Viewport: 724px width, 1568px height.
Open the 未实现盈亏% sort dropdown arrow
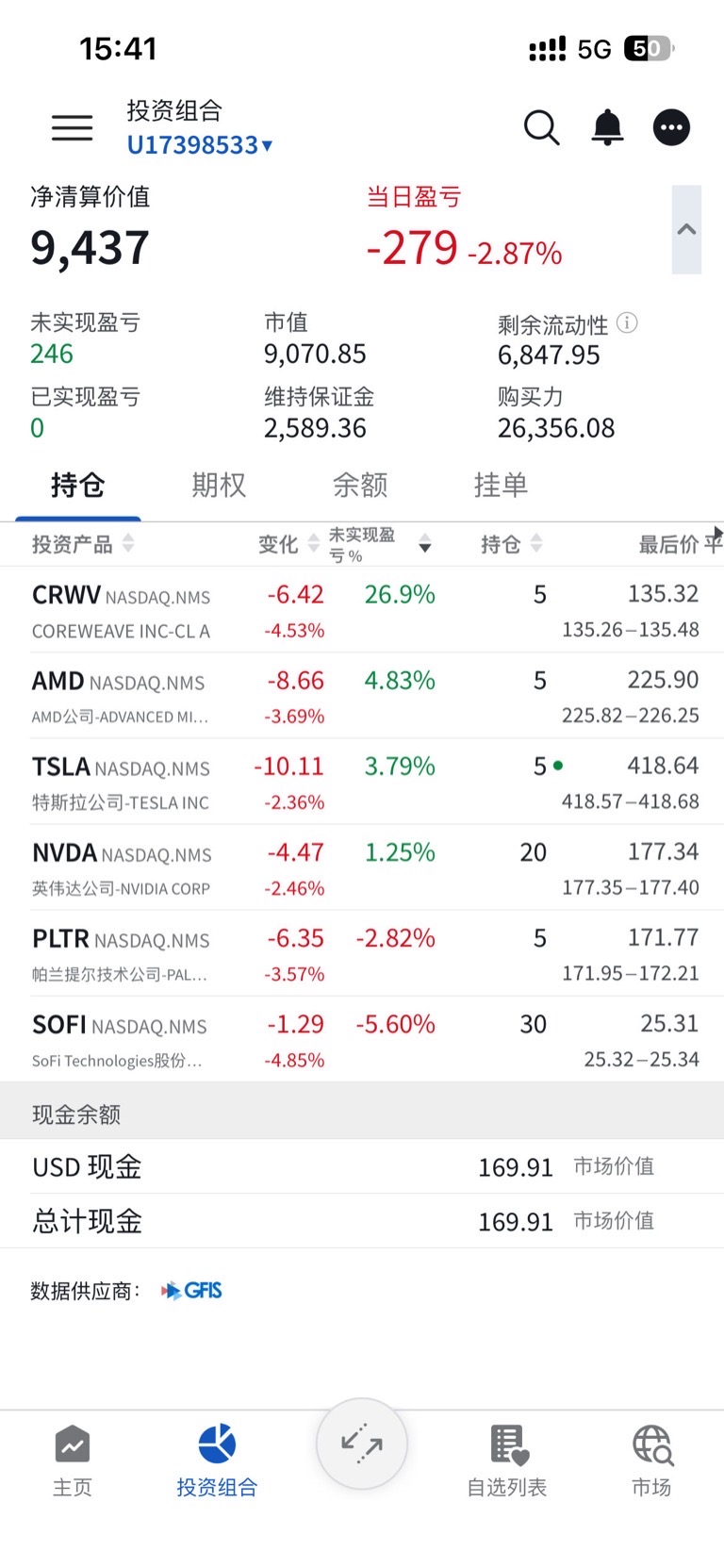425,544
